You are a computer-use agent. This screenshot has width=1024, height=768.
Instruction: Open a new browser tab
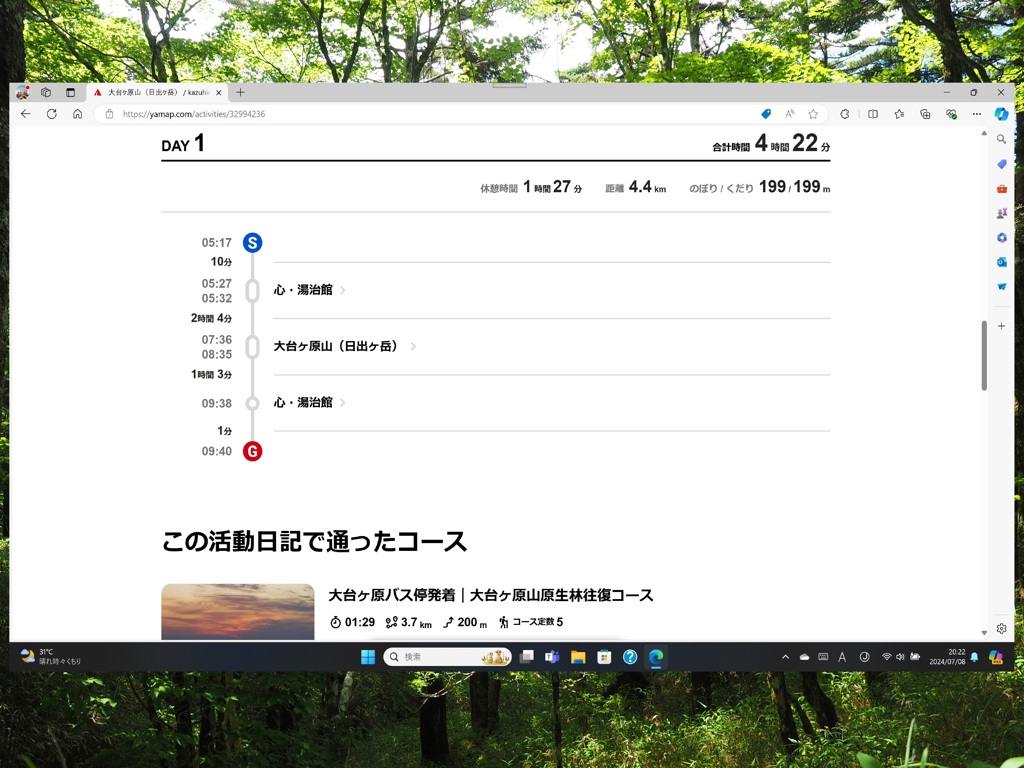tap(240, 92)
